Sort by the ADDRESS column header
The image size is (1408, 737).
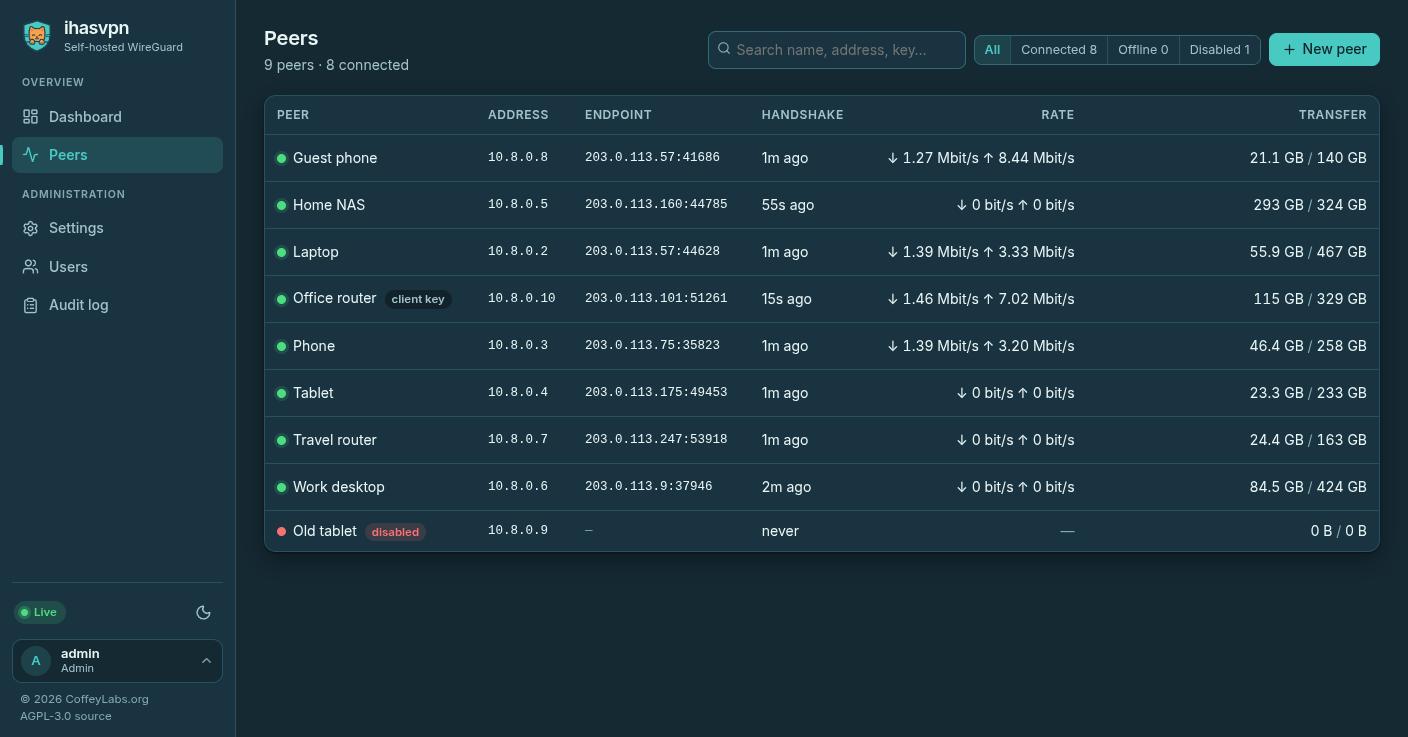[518, 115]
